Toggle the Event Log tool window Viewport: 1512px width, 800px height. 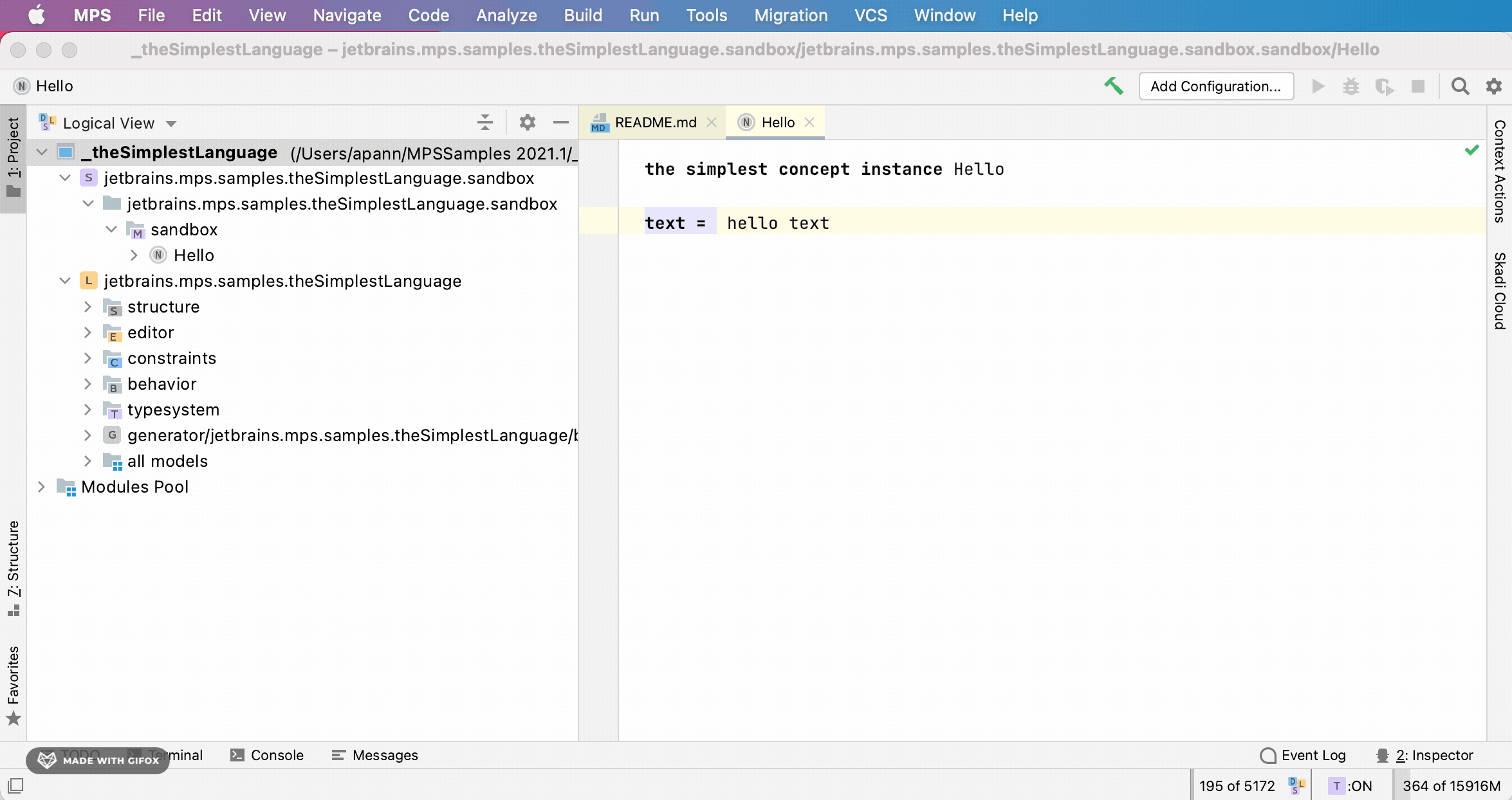[x=1303, y=755]
